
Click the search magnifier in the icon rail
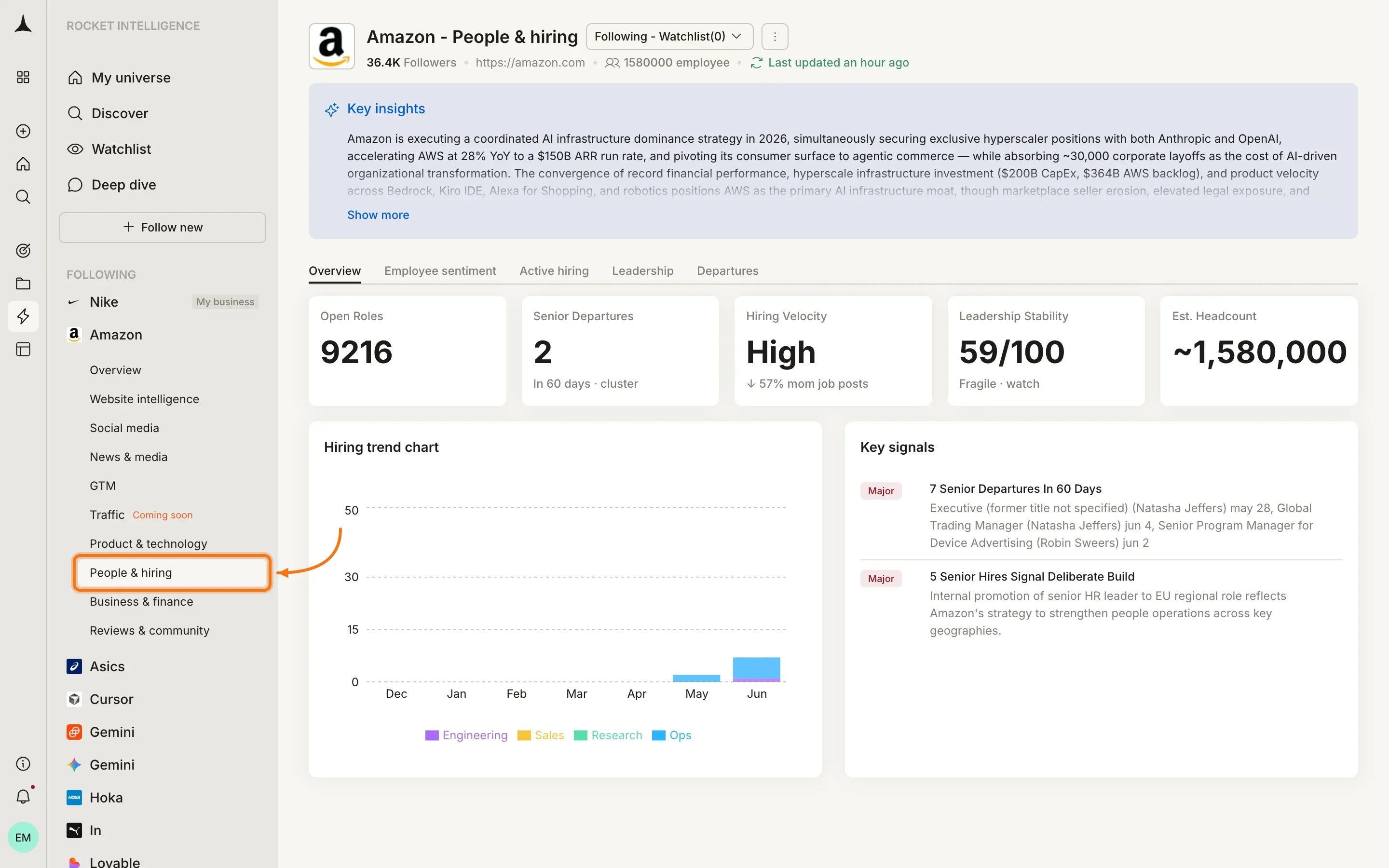23,197
